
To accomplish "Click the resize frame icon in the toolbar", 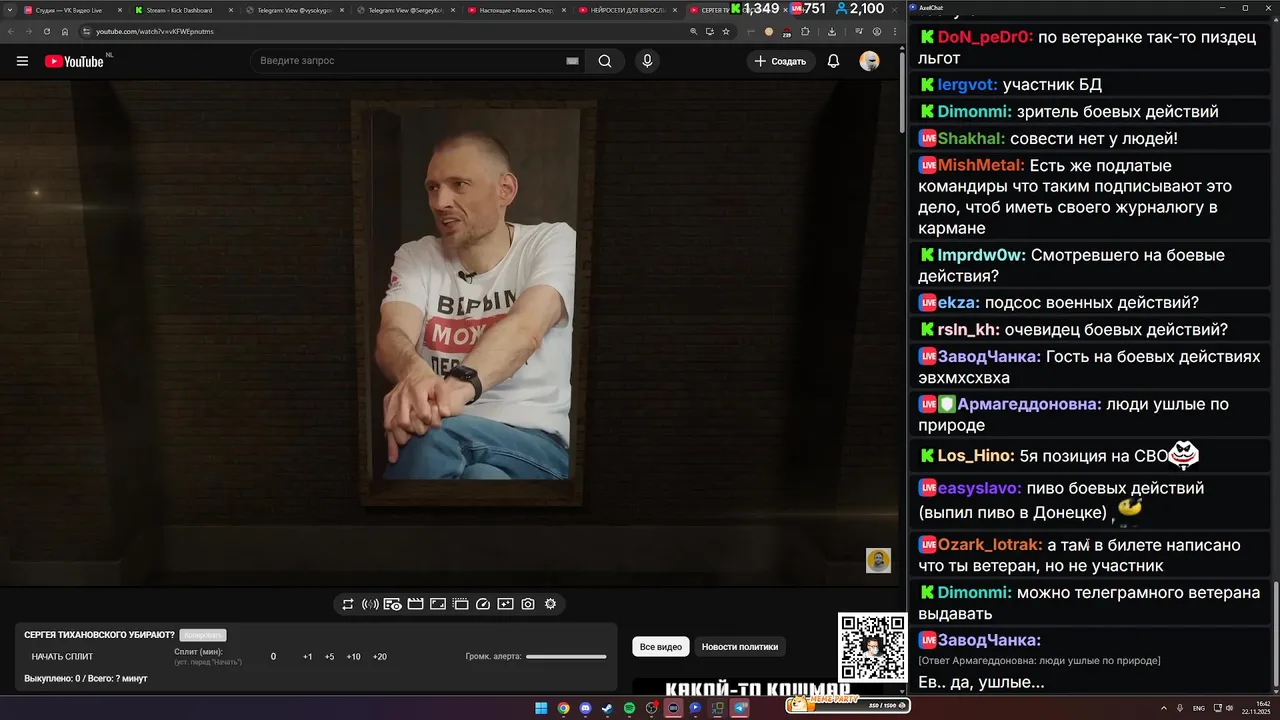I will coord(438,604).
